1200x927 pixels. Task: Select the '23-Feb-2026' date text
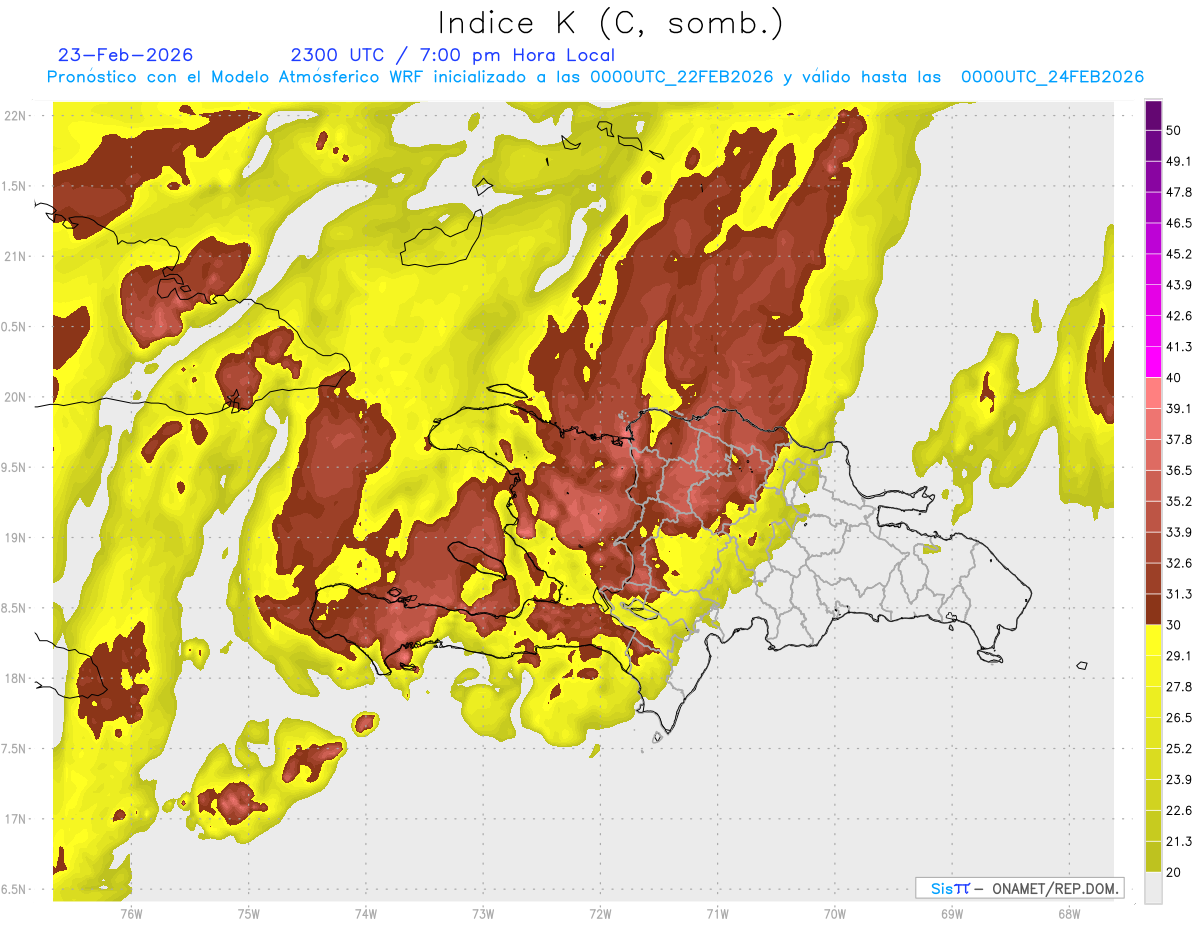(126, 55)
